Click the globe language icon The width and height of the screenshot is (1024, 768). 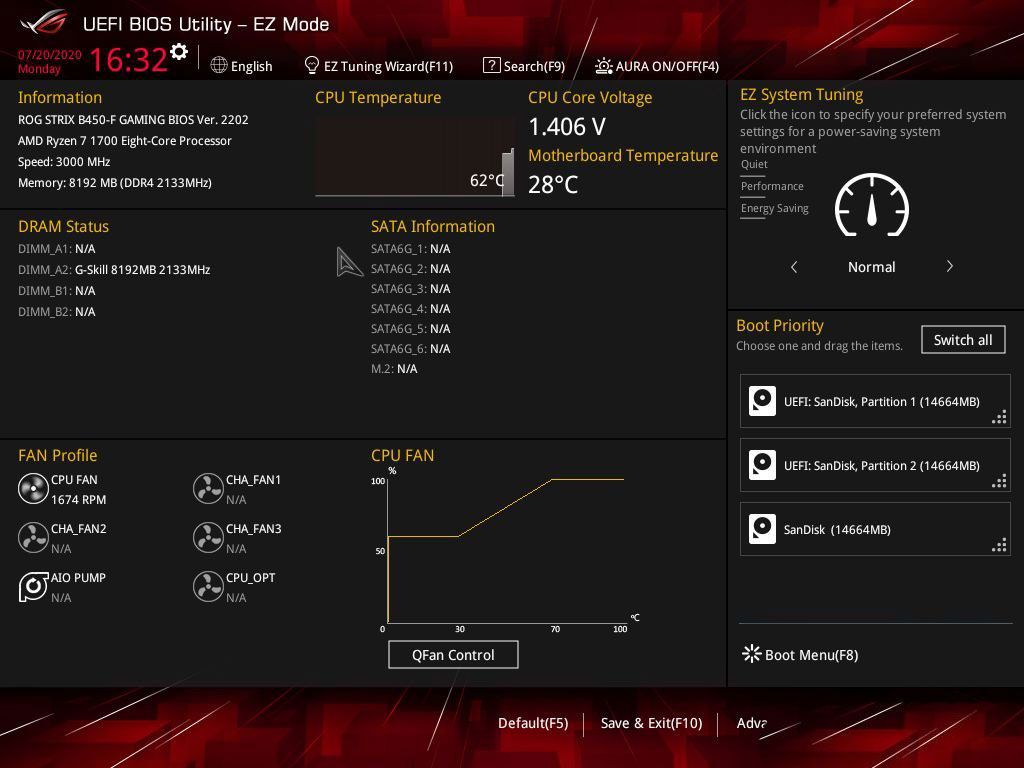[x=219, y=65]
